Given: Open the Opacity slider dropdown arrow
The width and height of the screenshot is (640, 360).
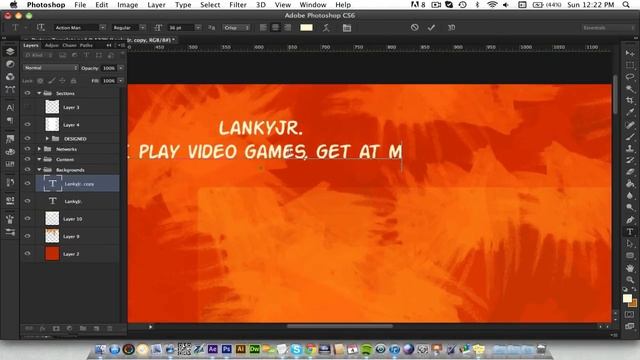Looking at the screenshot, I should 121,68.
